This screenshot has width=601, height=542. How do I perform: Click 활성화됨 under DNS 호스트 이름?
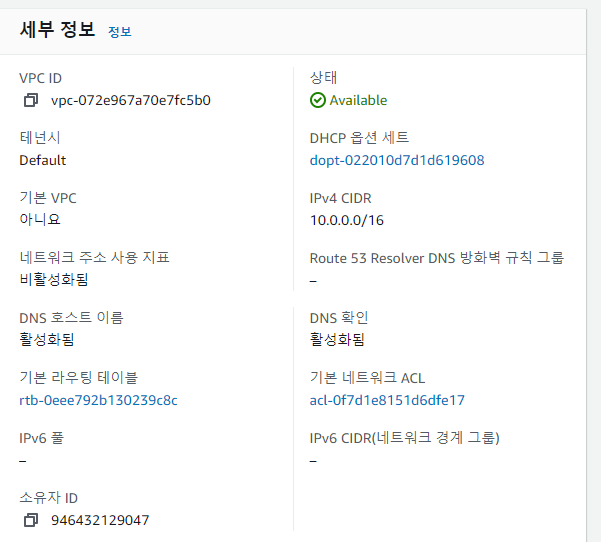(47, 339)
